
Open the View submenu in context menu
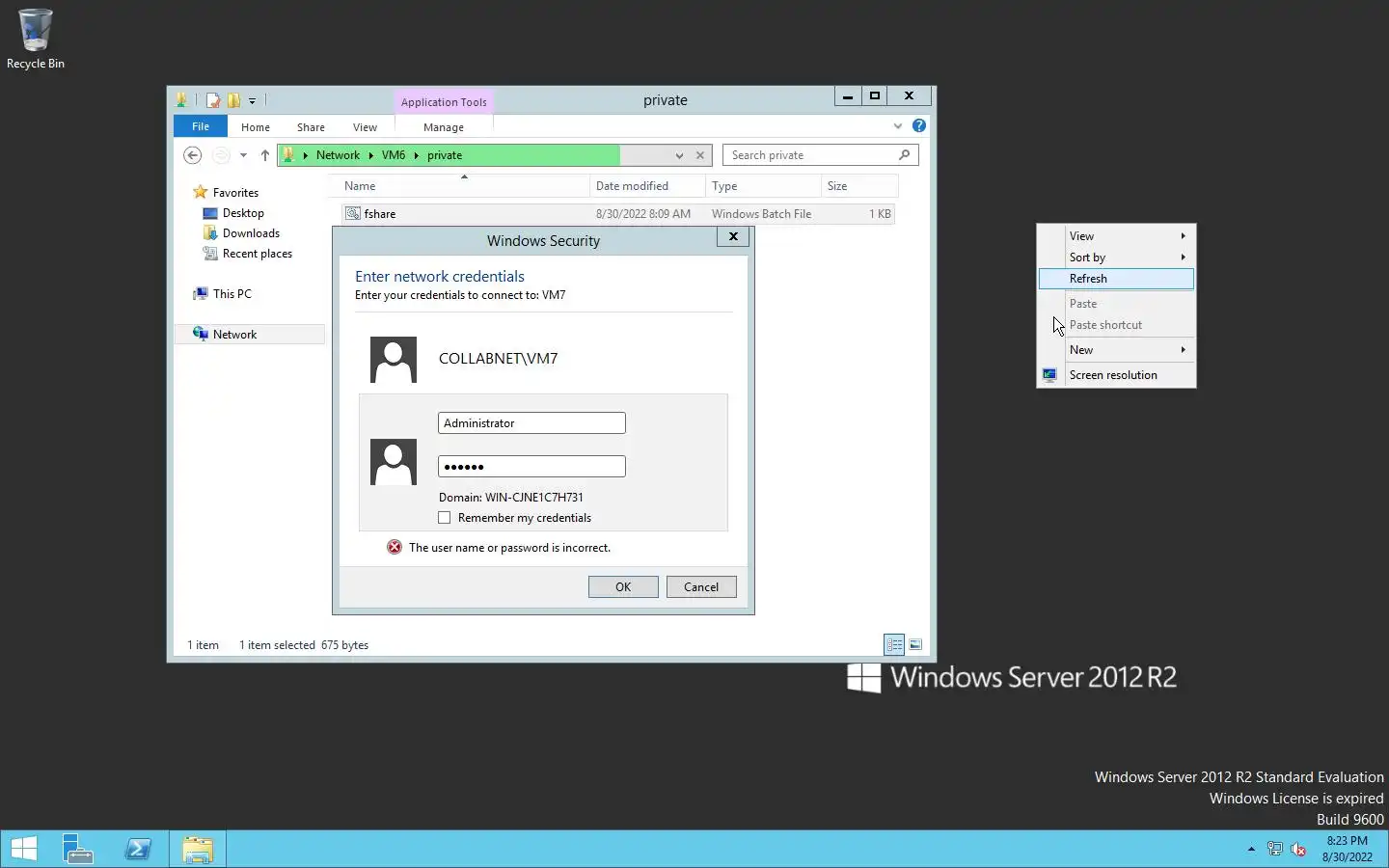1117,236
